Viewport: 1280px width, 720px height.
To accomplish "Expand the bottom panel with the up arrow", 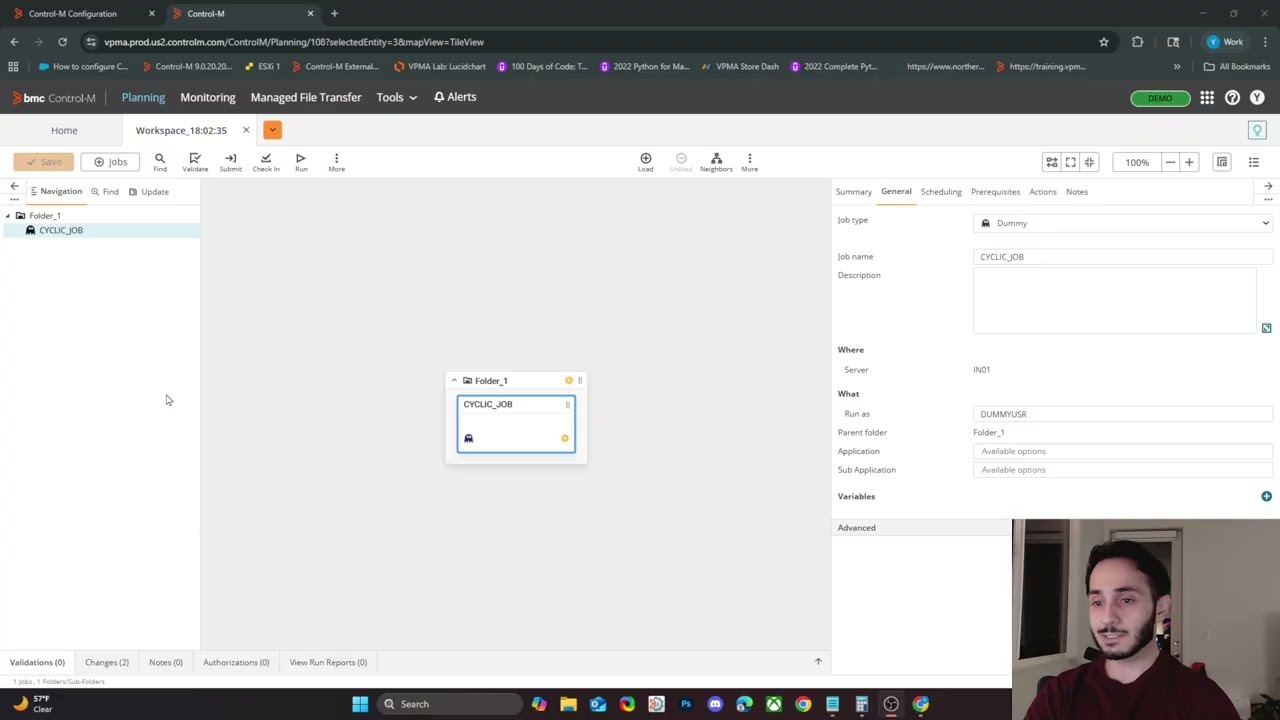I will pos(818,662).
